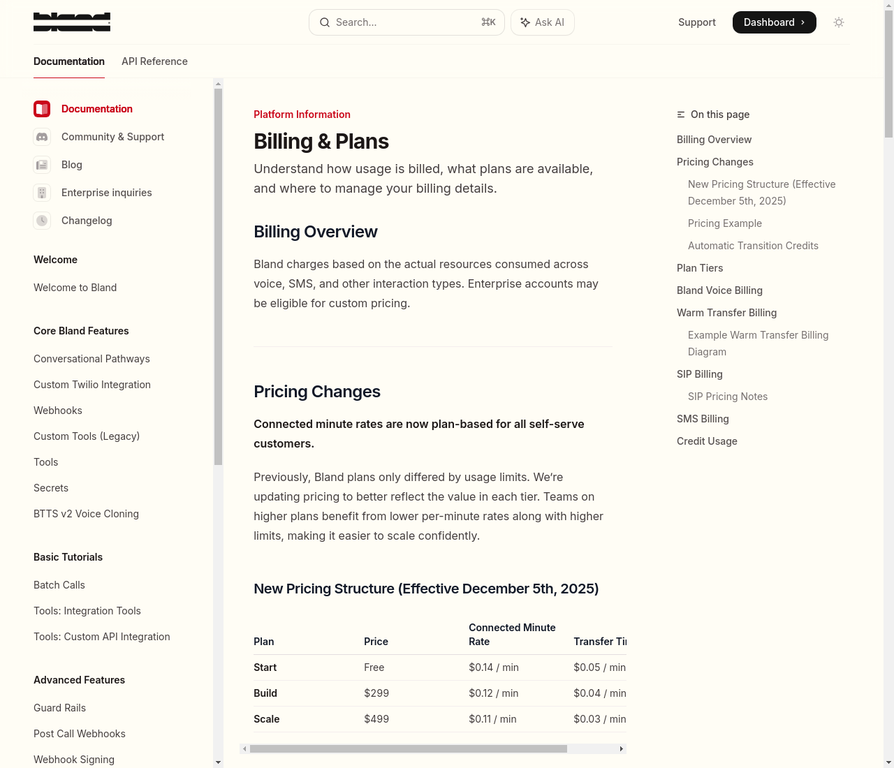This screenshot has width=894, height=768.
Task: Click the Community & Support Discord icon
Action: 42,137
